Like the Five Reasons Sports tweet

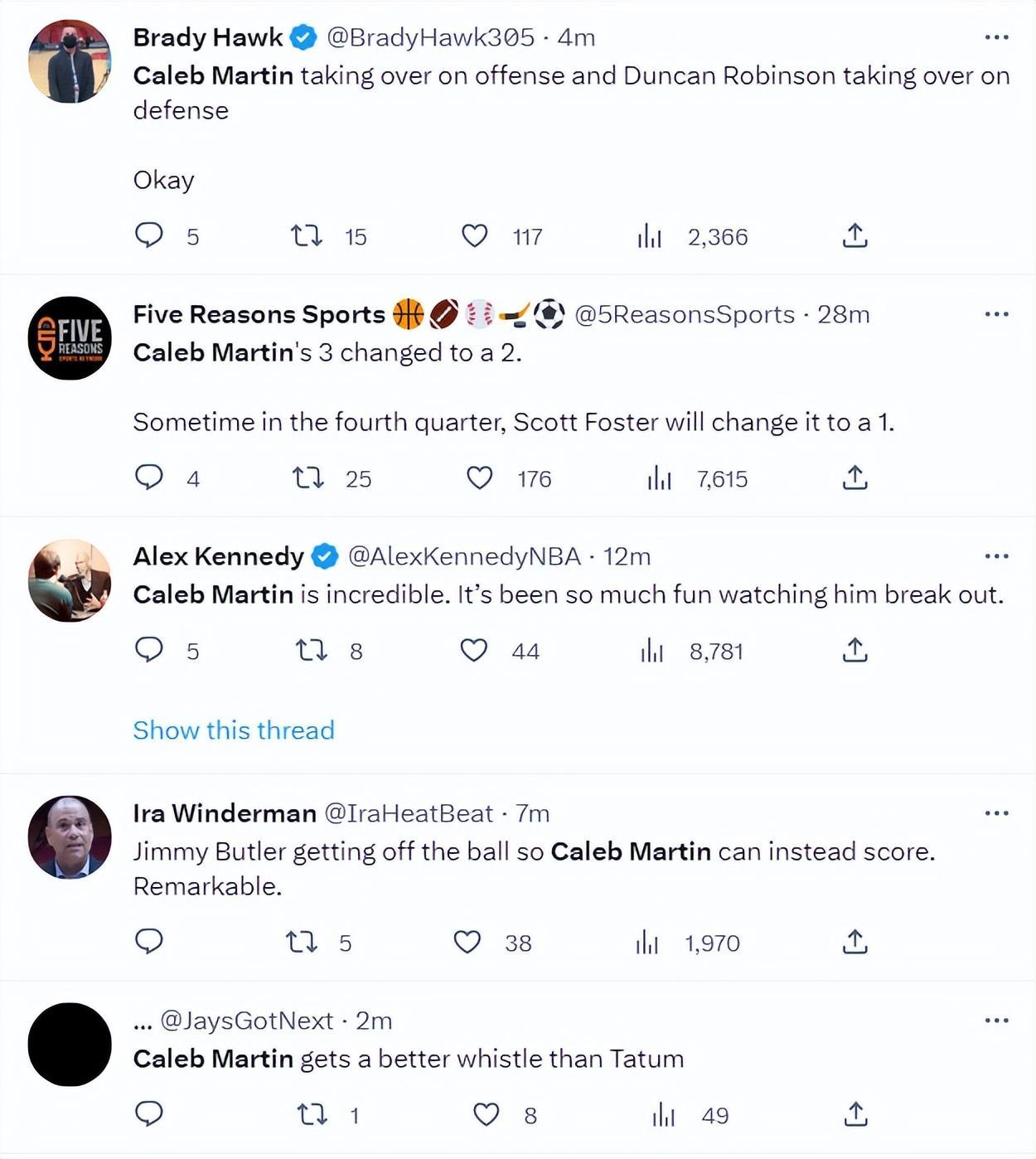point(480,478)
